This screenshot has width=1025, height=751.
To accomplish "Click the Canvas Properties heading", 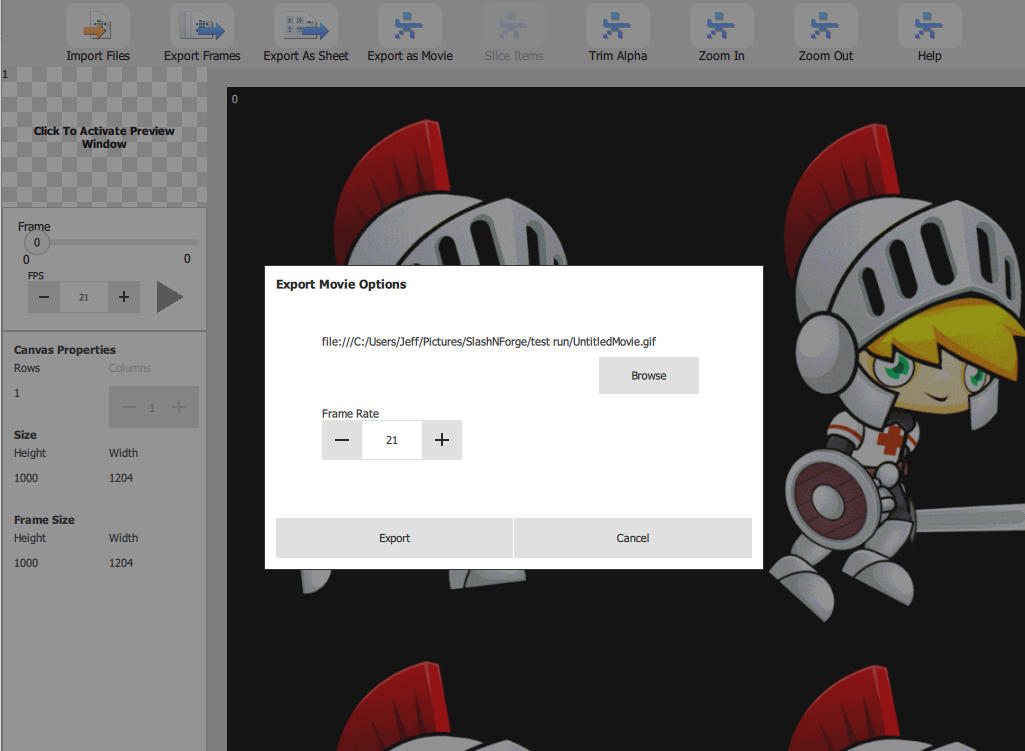I will [x=65, y=350].
